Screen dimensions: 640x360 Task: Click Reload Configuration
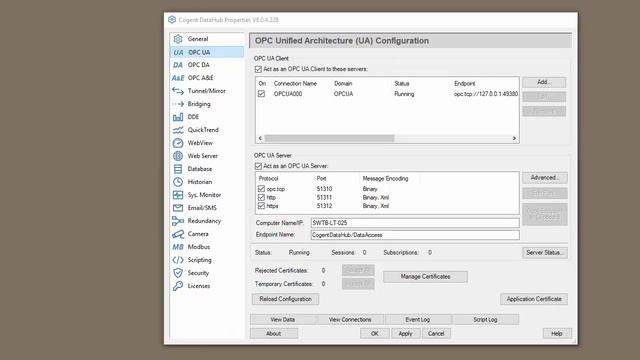click(x=285, y=299)
